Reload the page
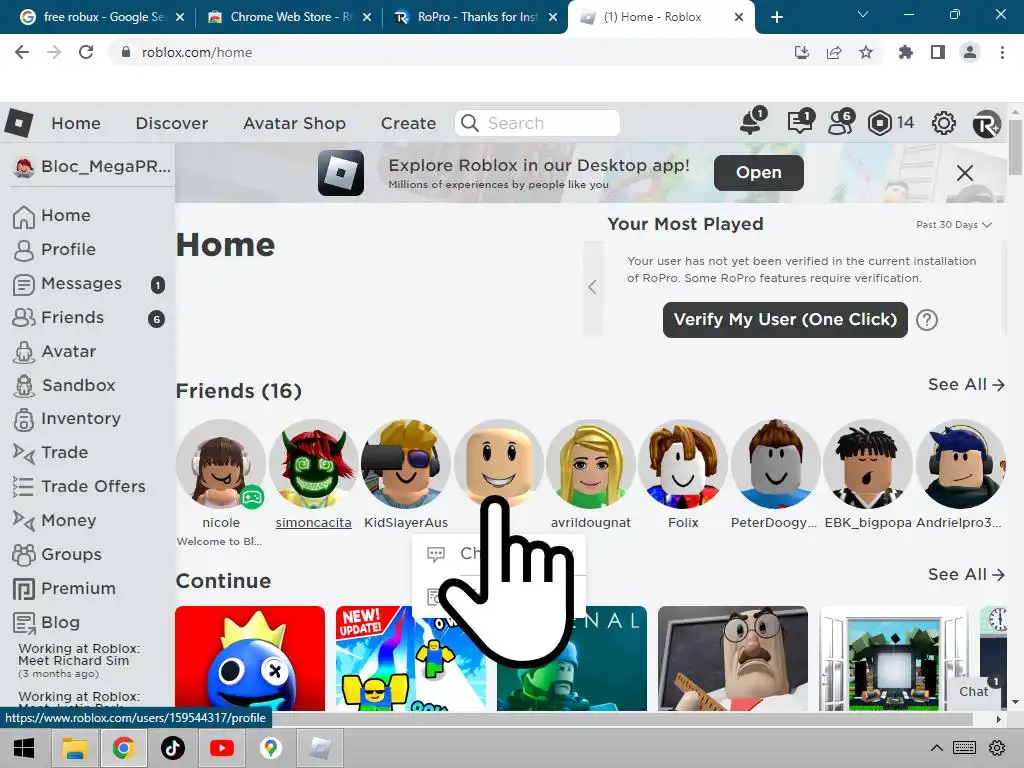This screenshot has height=768, width=1024. (86, 52)
